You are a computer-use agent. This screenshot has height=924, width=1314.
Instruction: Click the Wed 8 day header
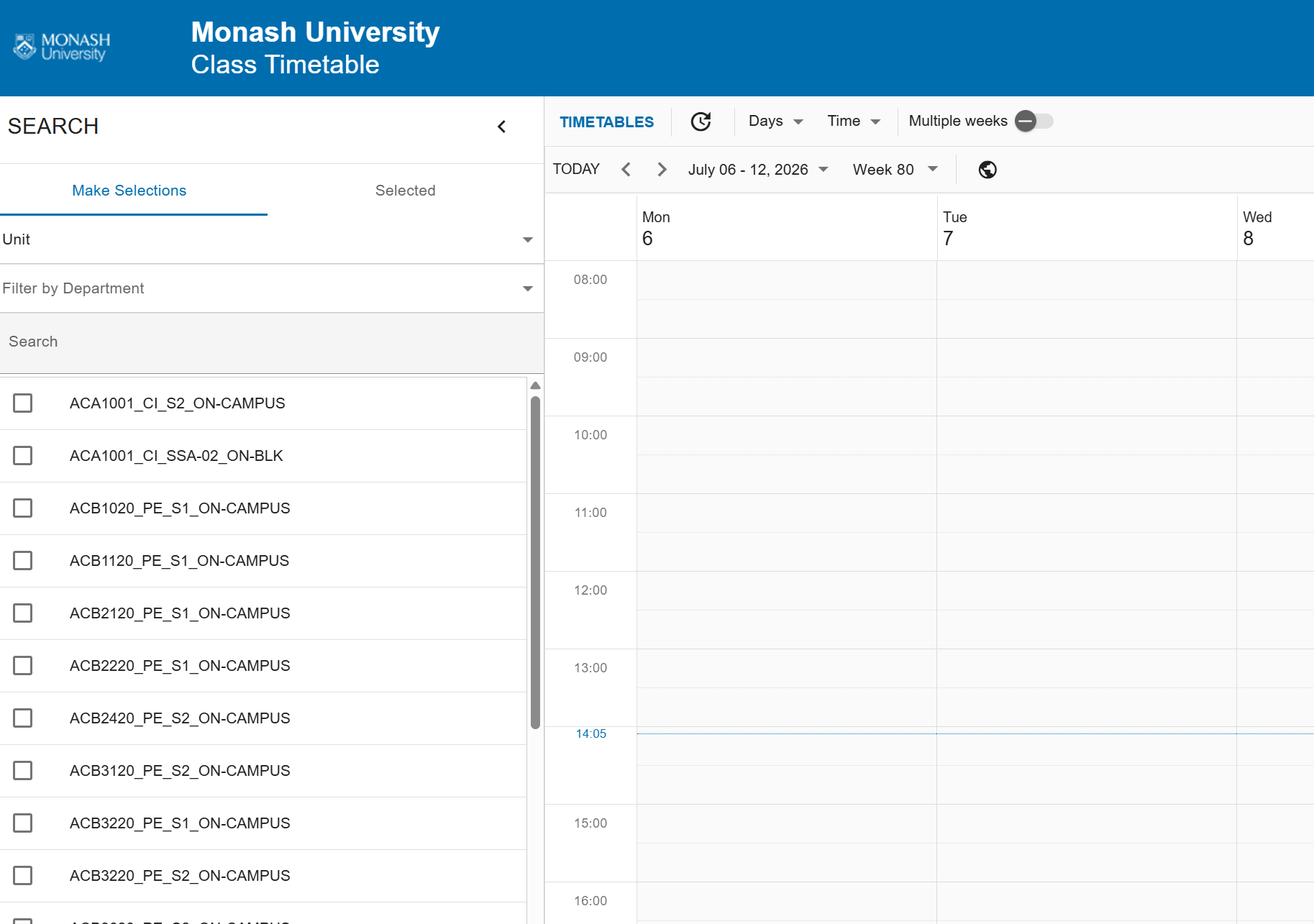pyautogui.click(x=1276, y=228)
